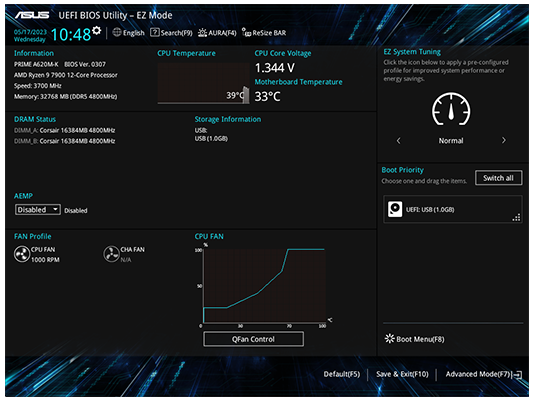Click the DRAM Status heading
The image size is (534, 400).
[x=35, y=119]
